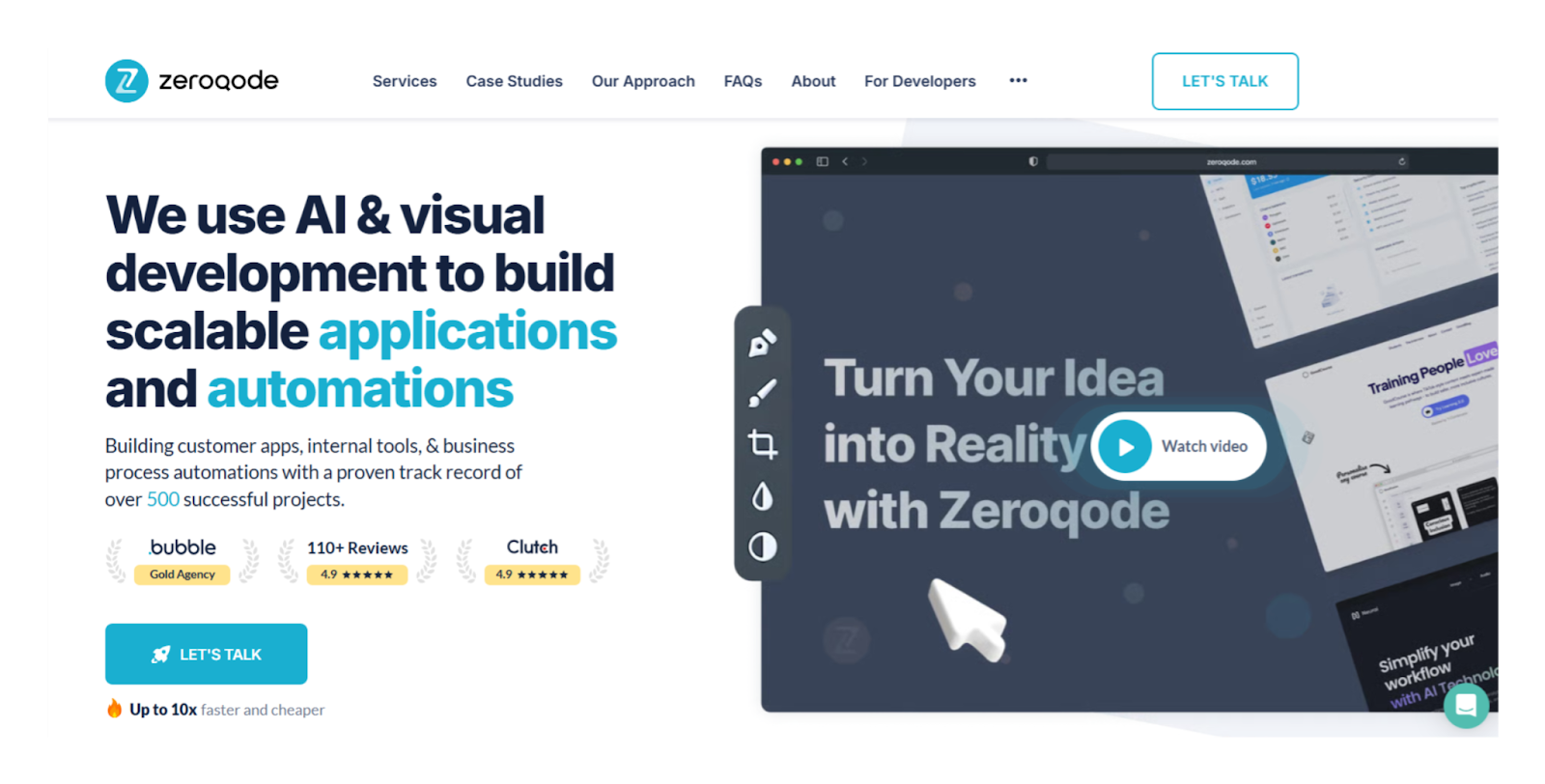Play the Watch video button
Screen dimensions: 1545x784
(1179, 446)
